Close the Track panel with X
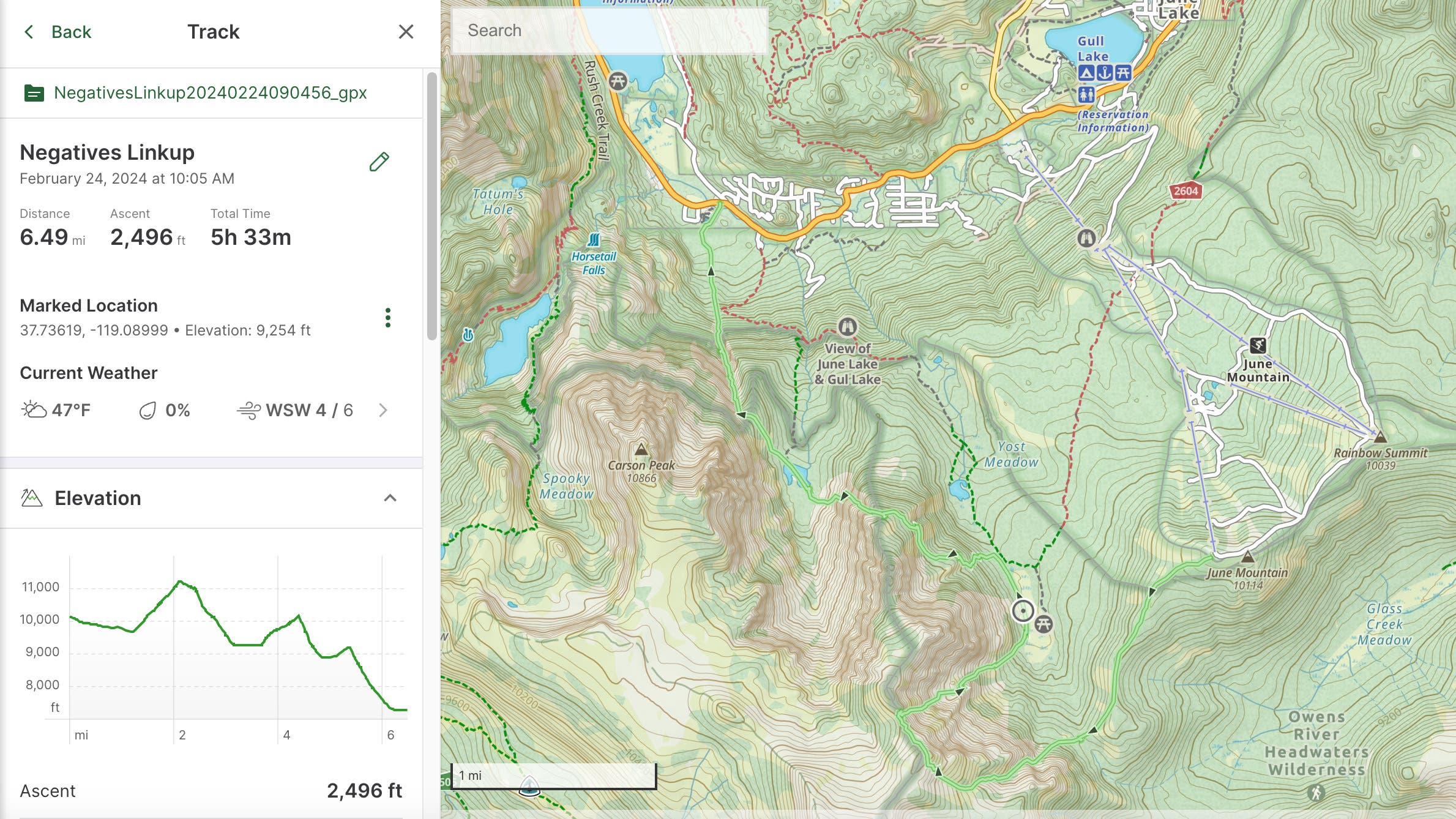 pyautogui.click(x=406, y=32)
